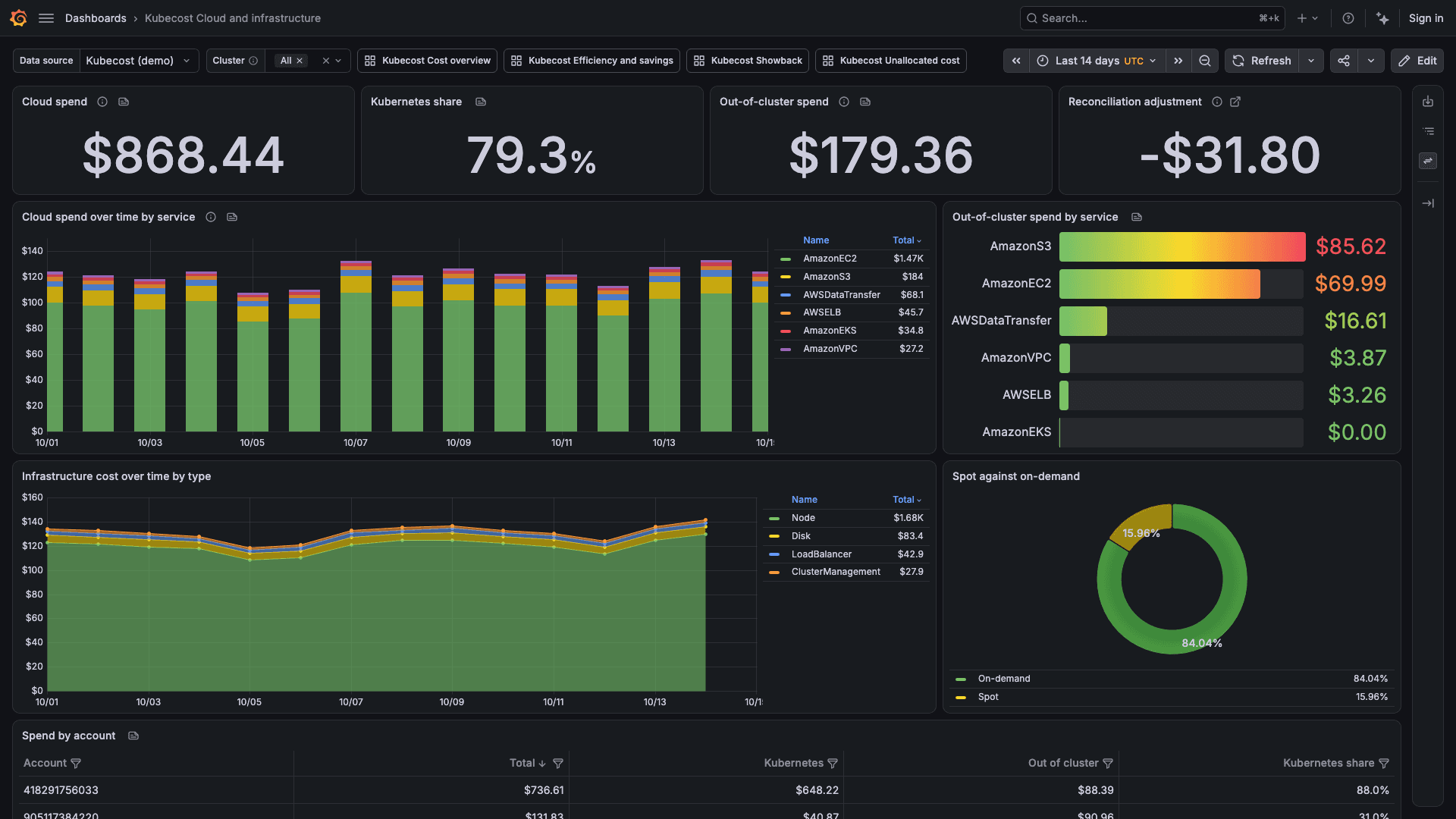
Task: Open Kubecost Cost overview dashboard link
Action: (428, 61)
